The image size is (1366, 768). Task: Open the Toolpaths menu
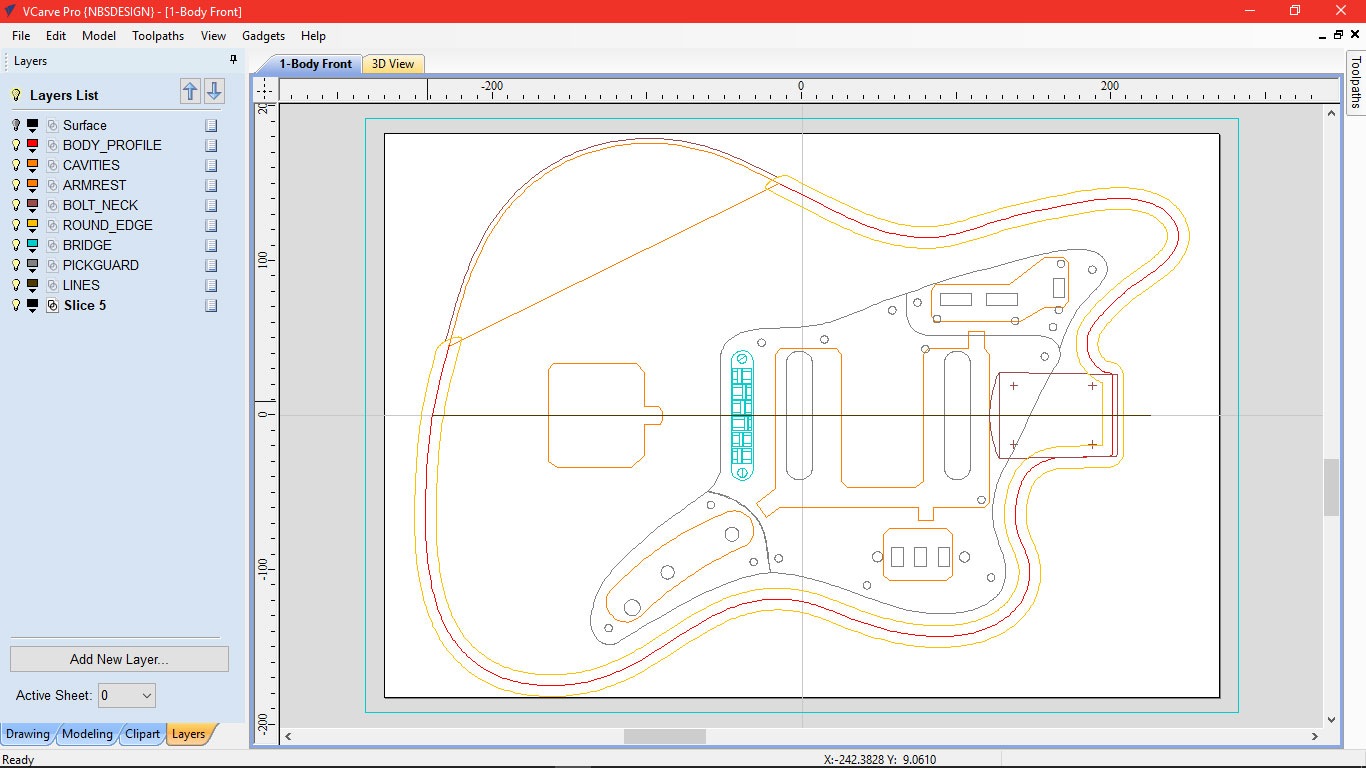point(158,36)
